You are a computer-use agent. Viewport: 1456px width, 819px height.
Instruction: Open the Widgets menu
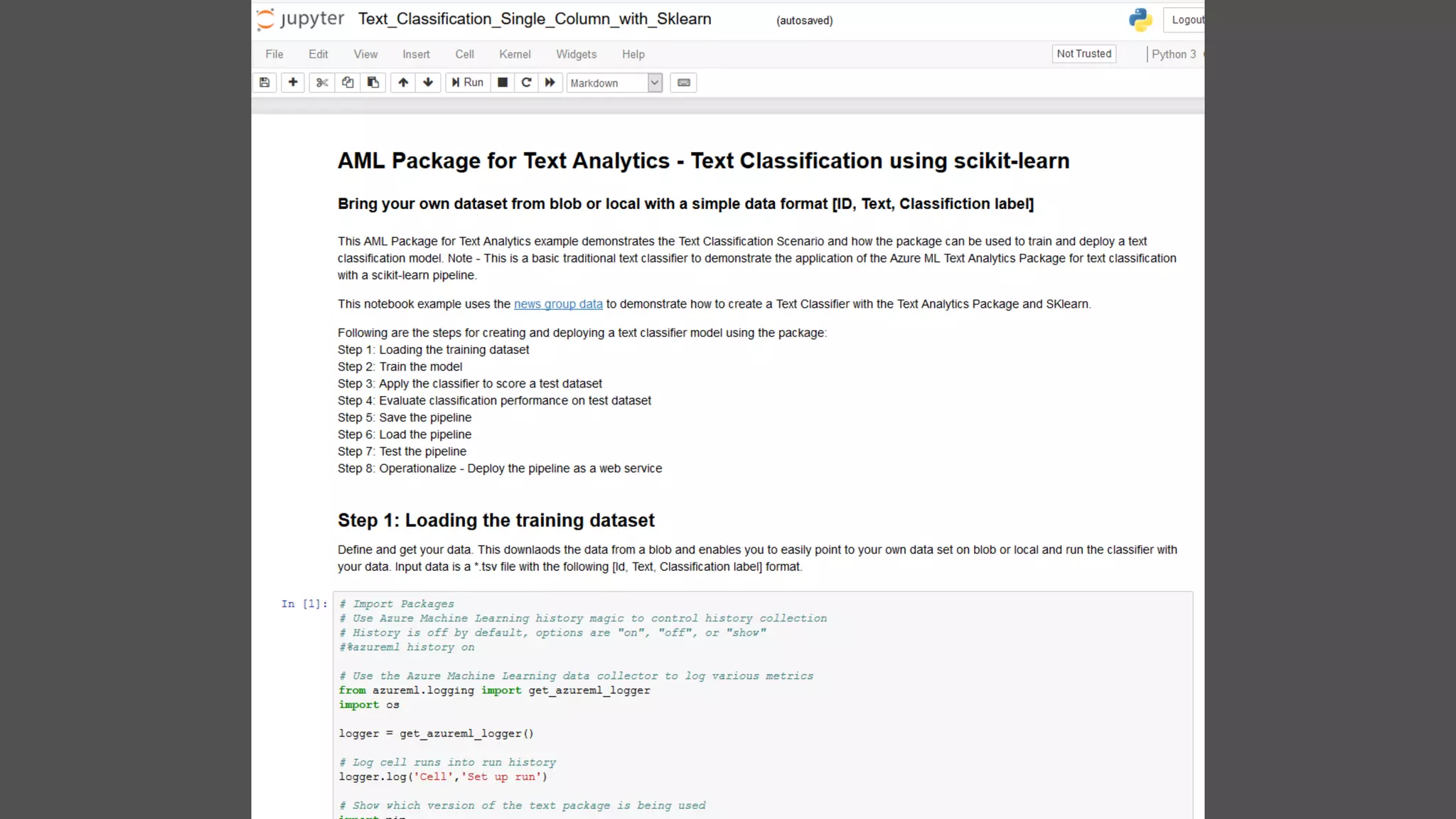pos(576,54)
